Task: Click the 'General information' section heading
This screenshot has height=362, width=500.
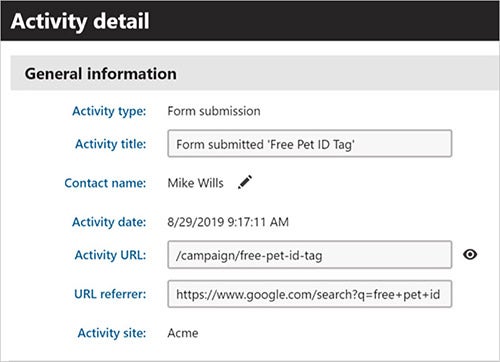Action: pos(101,74)
